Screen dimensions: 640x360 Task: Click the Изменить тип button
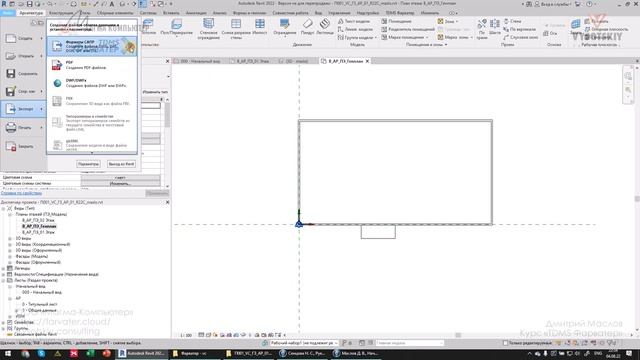click(x=155, y=92)
